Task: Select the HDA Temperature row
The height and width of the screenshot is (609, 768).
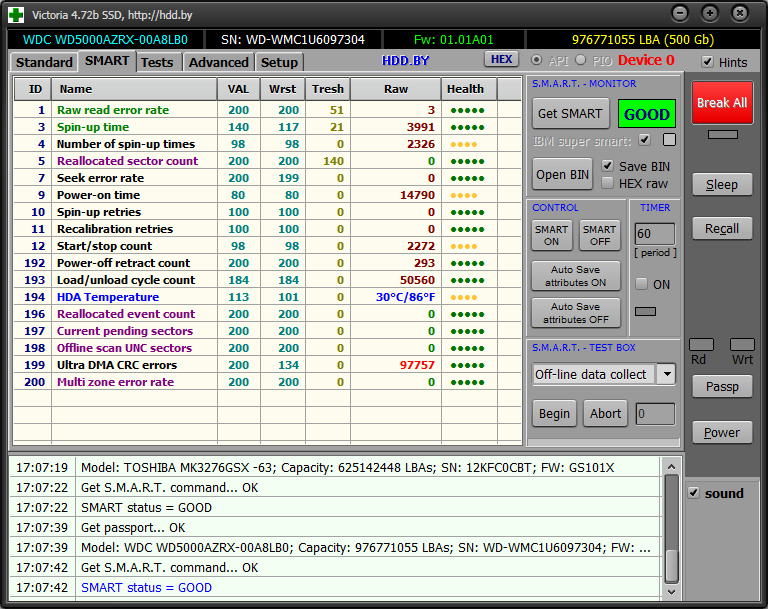Action: coord(267,297)
